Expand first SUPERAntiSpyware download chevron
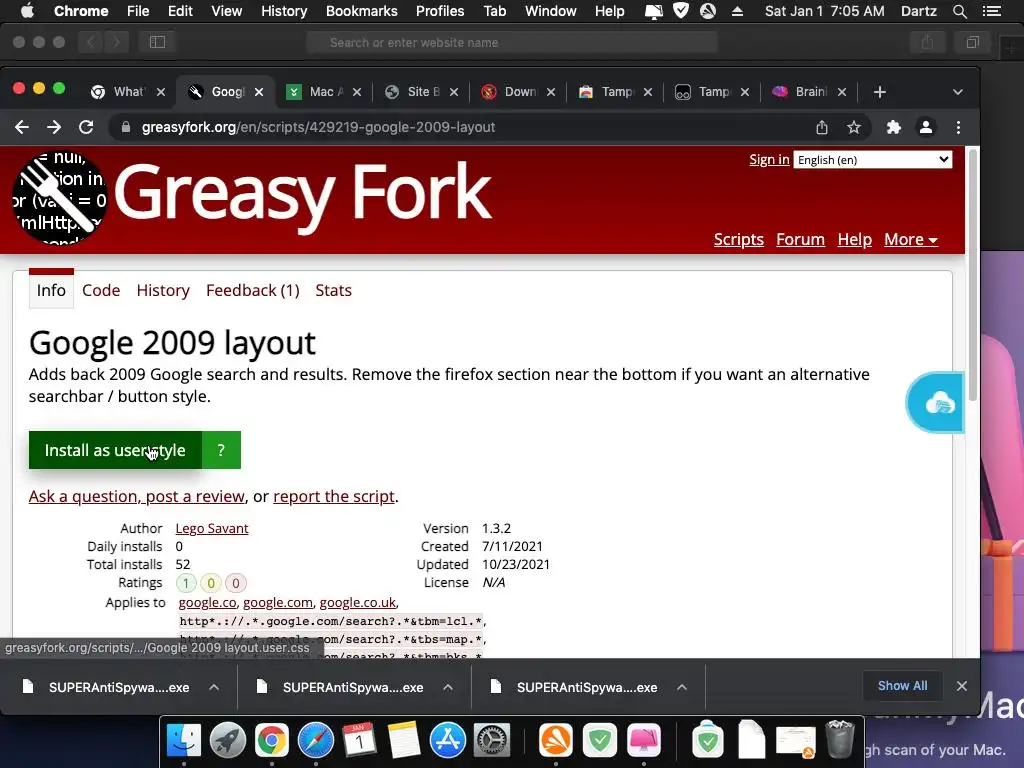The image size is (1024, 768). [x=214, y=687]
